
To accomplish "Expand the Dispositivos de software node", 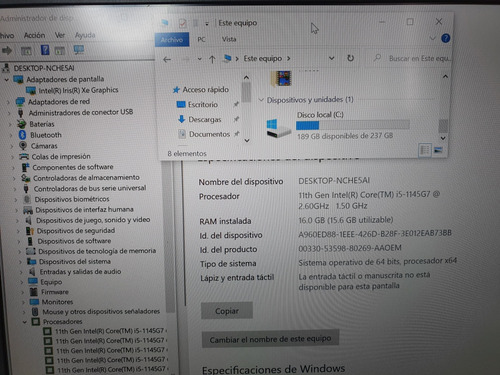I will coord(19,242).
